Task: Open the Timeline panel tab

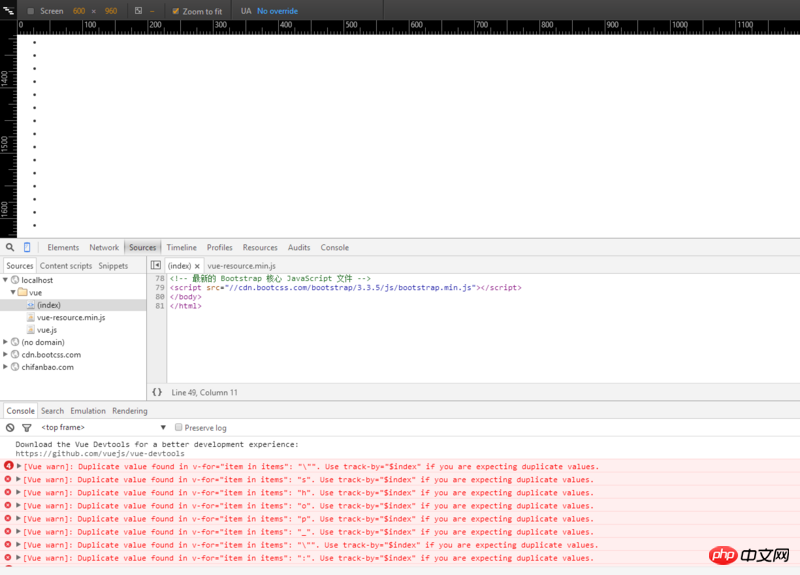Action: tap(182, 247)
